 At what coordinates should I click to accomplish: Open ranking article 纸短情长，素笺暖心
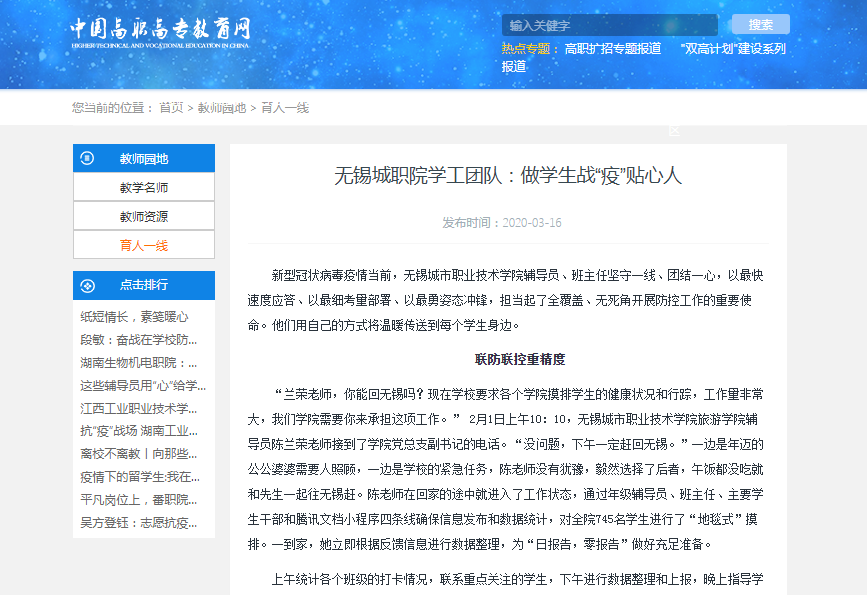click(x=134, y=317)
